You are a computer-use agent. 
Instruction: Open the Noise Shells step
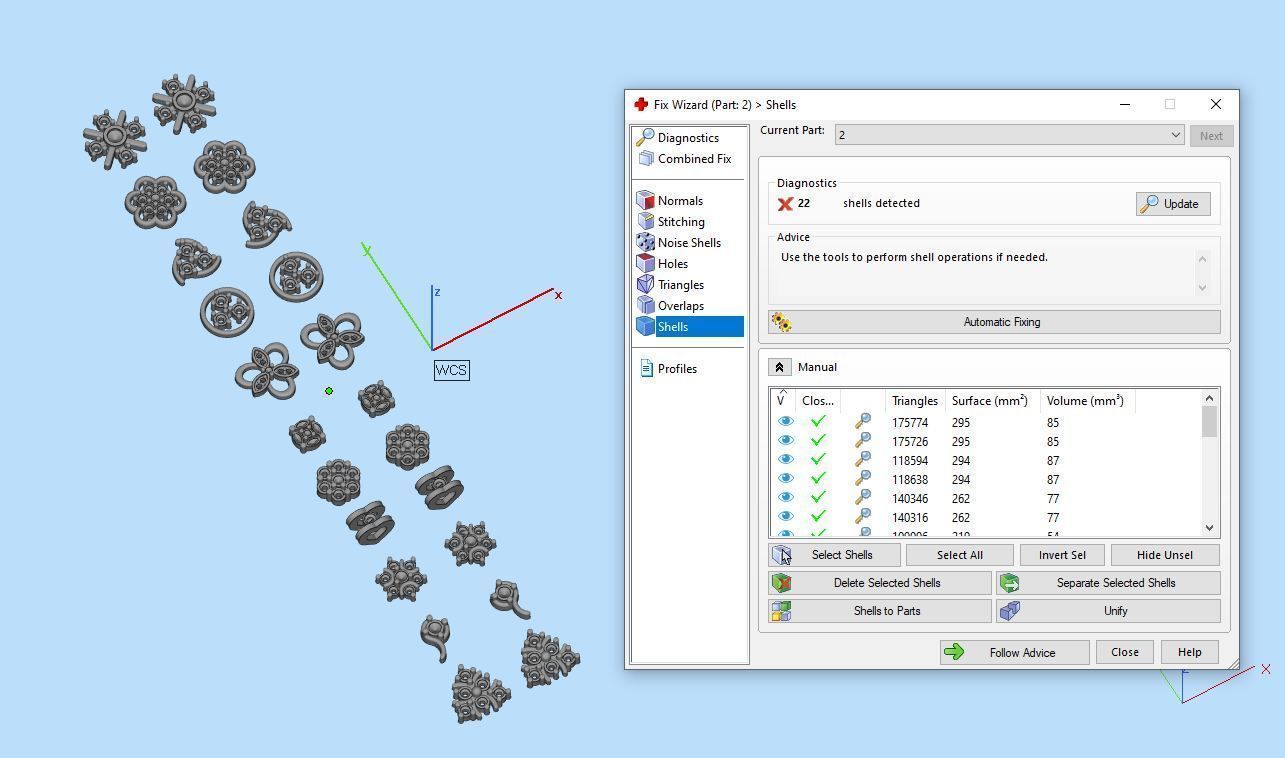[x=689, y=243]
